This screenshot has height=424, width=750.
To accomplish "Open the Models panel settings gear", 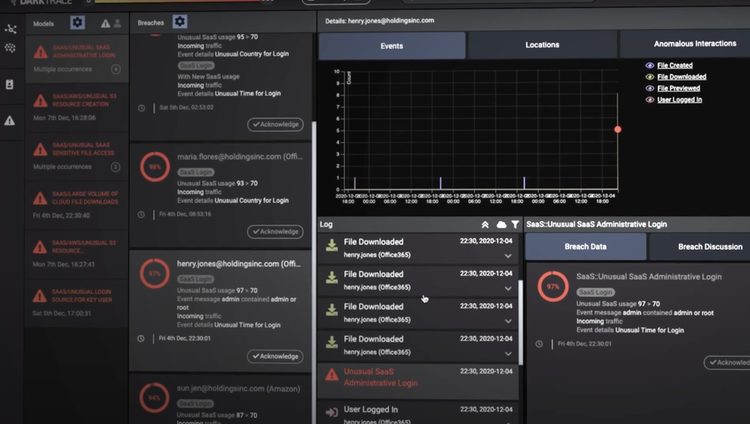I will pyautogui.click(x=77, y=22).
